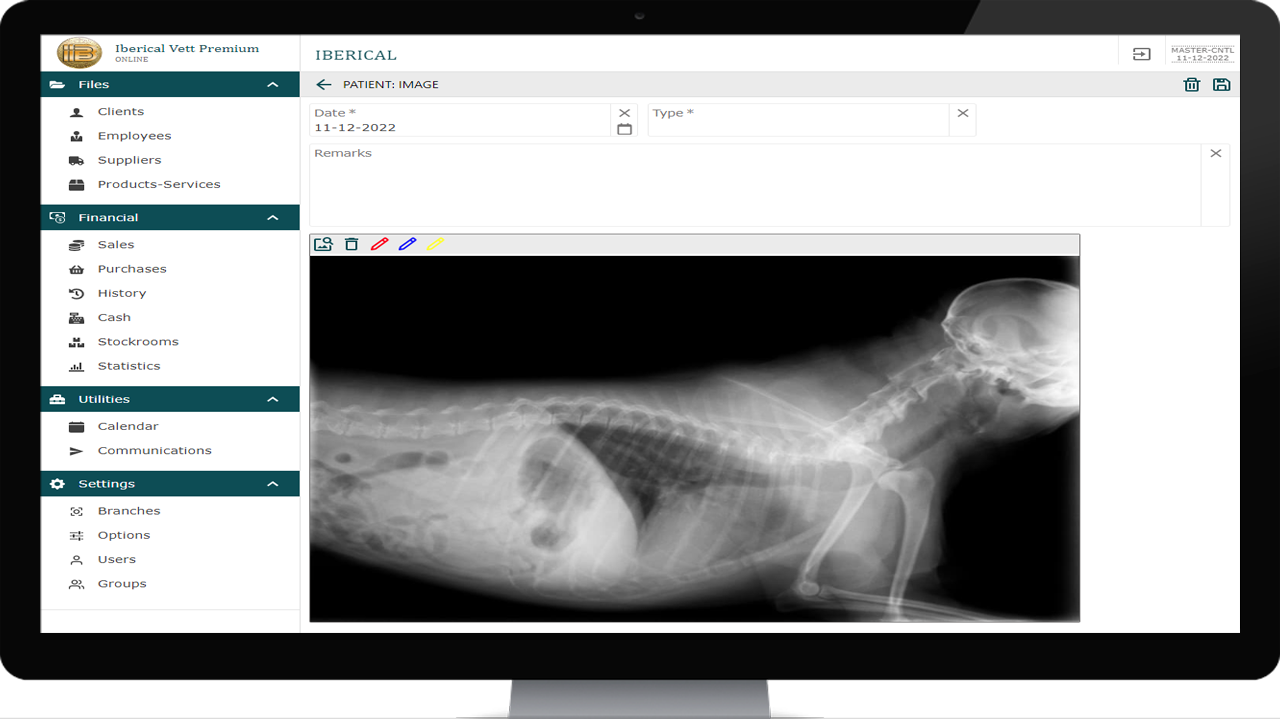The image size is (1280, 719).
Task: Collapse the Financial section chevron
Action: pyautogui.click(x=273, y=218)
